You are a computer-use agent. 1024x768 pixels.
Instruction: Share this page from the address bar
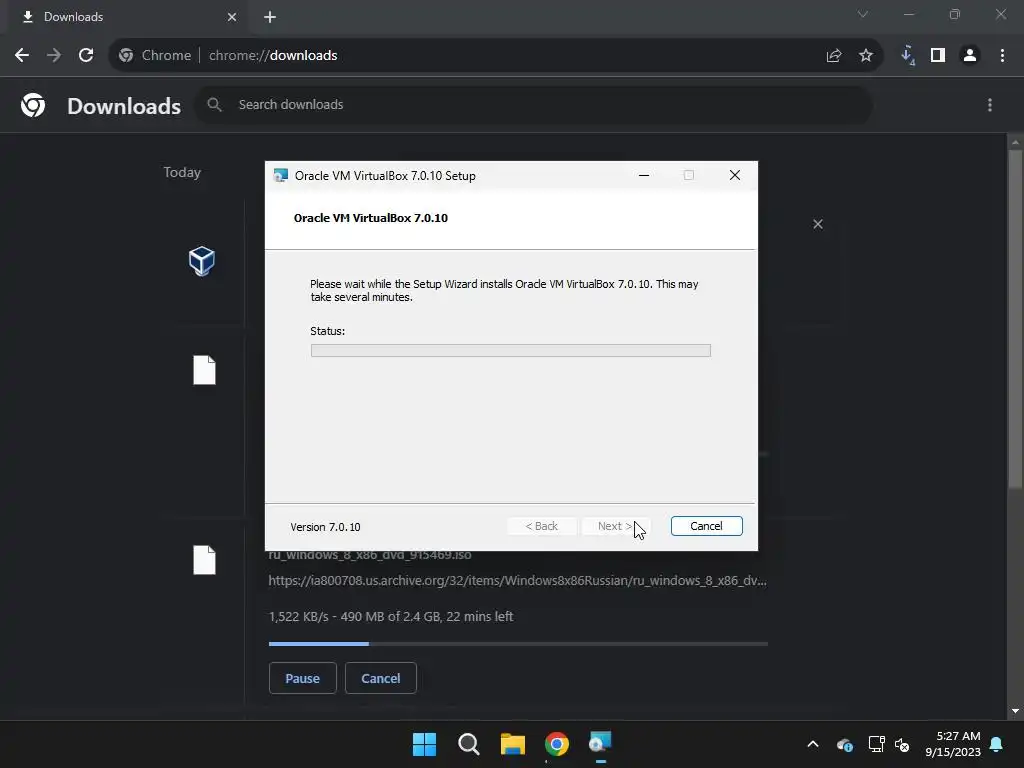(834, 56)
